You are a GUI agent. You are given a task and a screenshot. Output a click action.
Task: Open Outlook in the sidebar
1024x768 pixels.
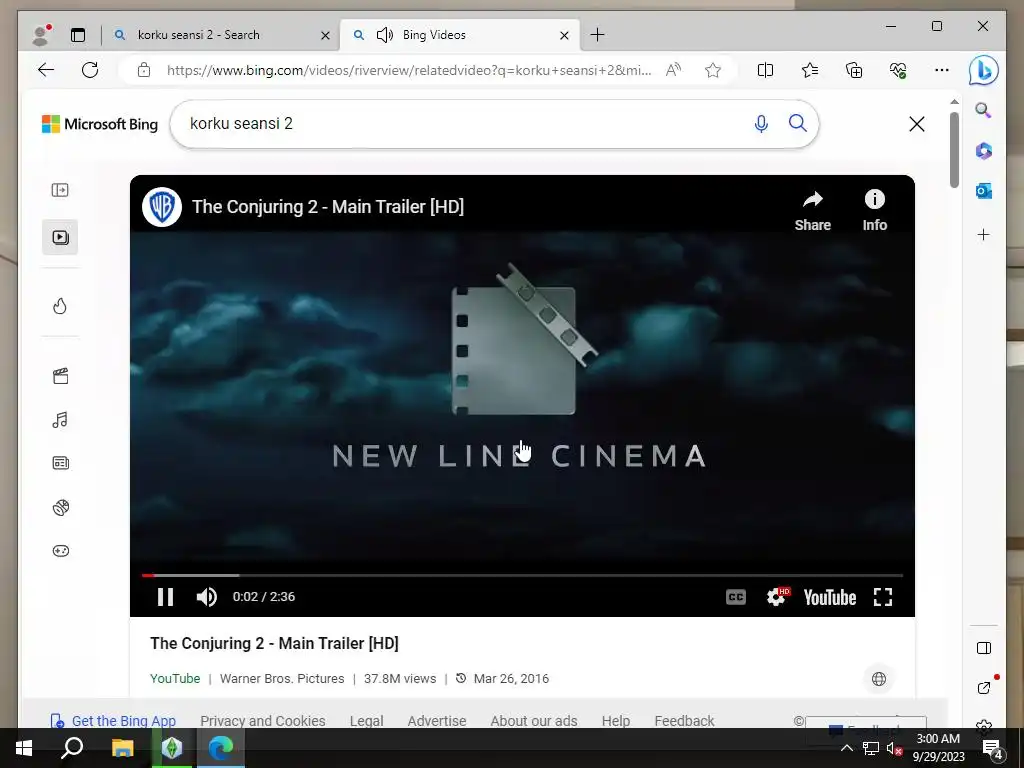pyautogui.click(x=984, y=191)
